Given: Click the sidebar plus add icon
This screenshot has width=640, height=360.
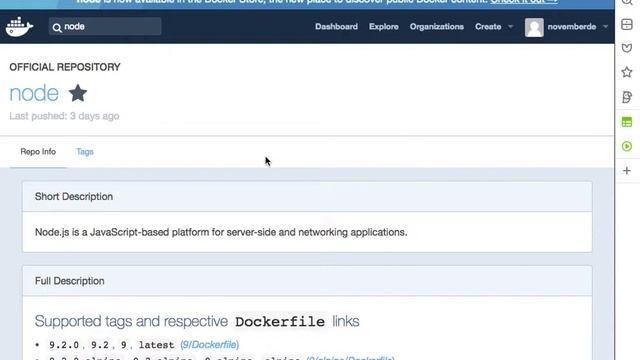Looking at the screenshot, I should tap(627, 171).
